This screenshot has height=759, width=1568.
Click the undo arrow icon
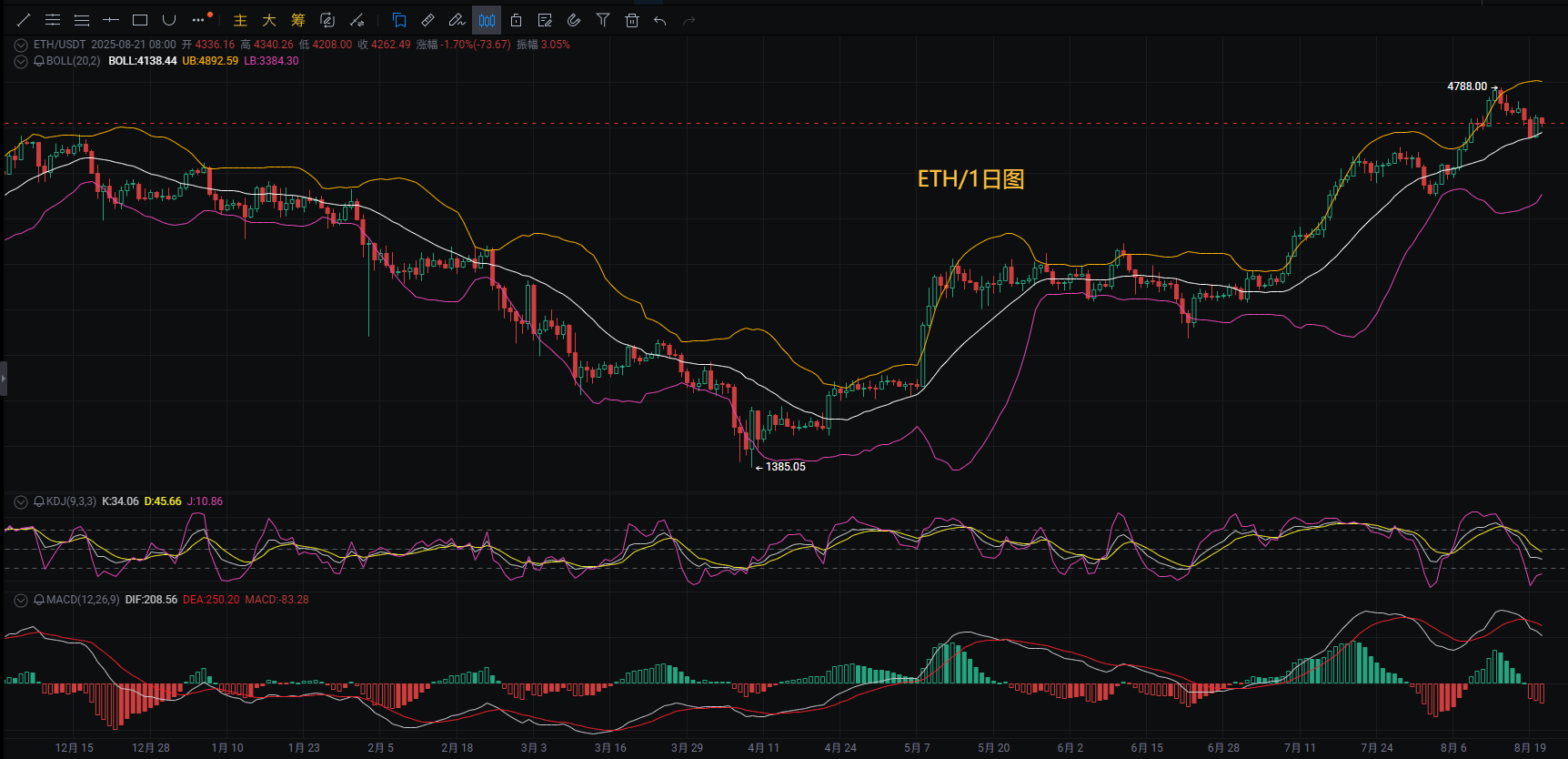point(660,20)
